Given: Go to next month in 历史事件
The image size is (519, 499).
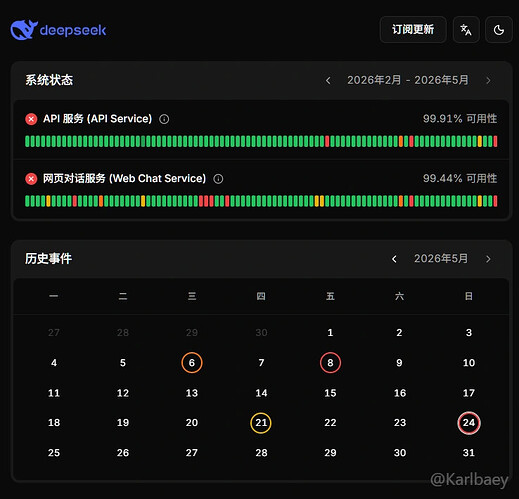Looking at the screenshot, I should tap(488, 259).
